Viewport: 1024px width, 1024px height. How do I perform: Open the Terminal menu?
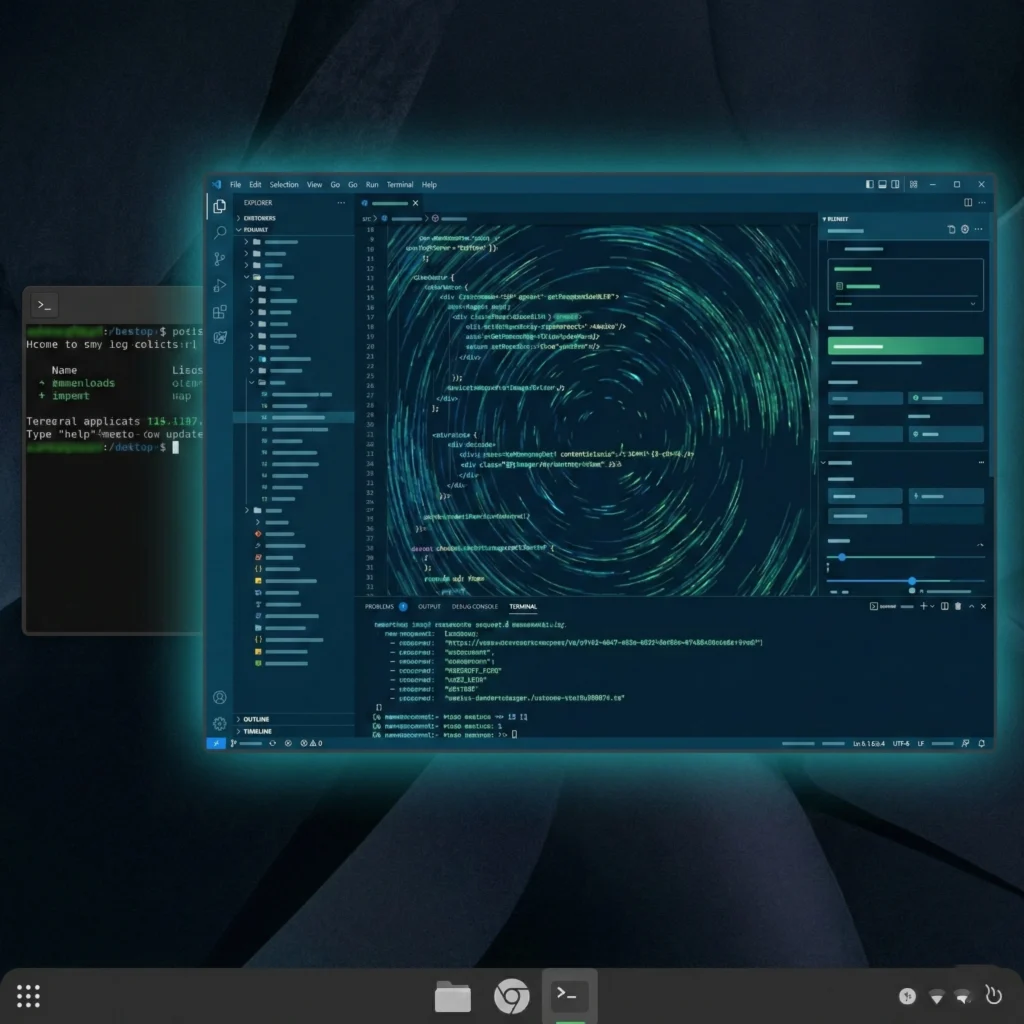[400, 185]
